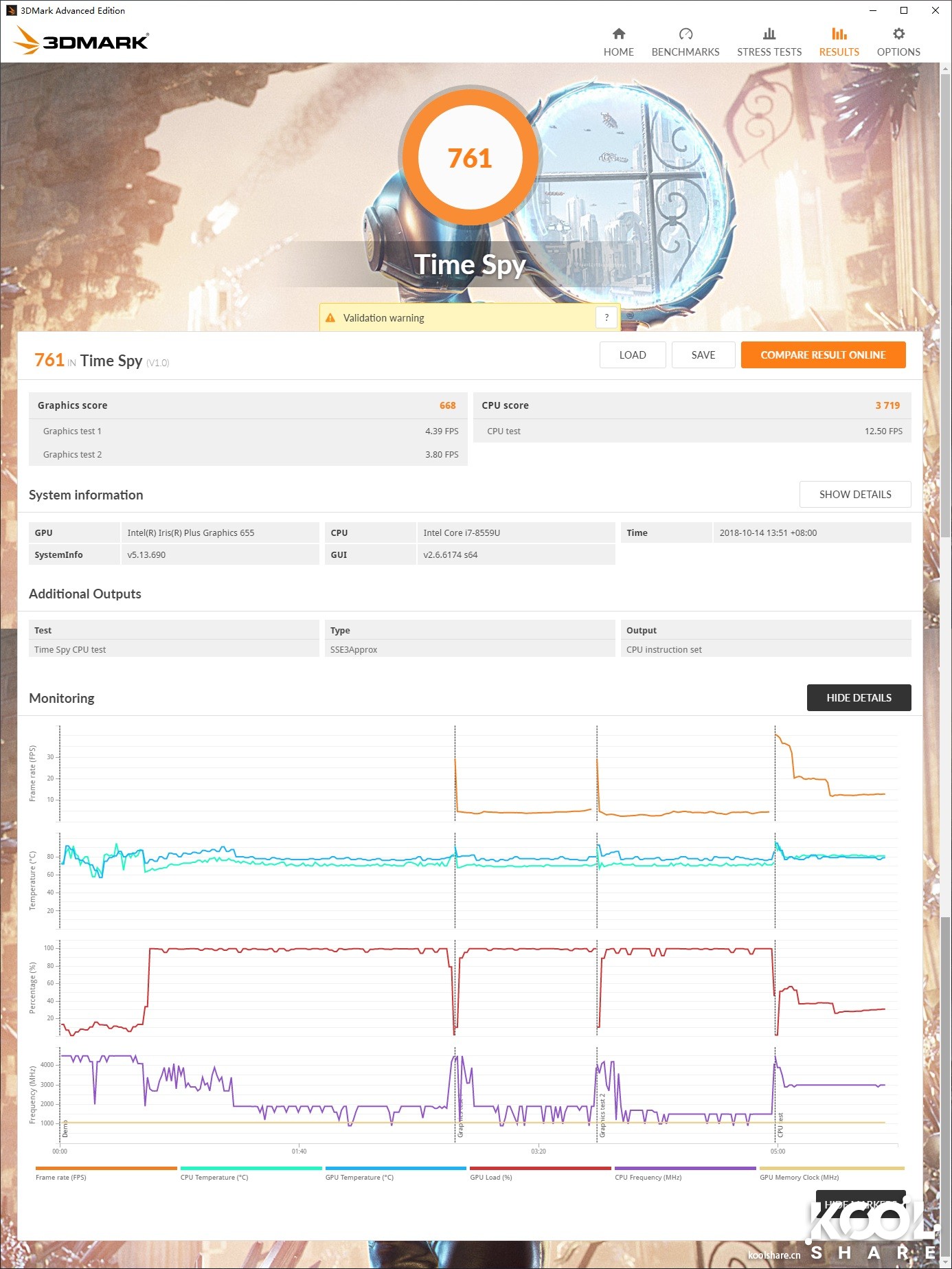This screenshot has width=952, height=1269.
Task: Click Compare Result Online
Action: [823, 355]
